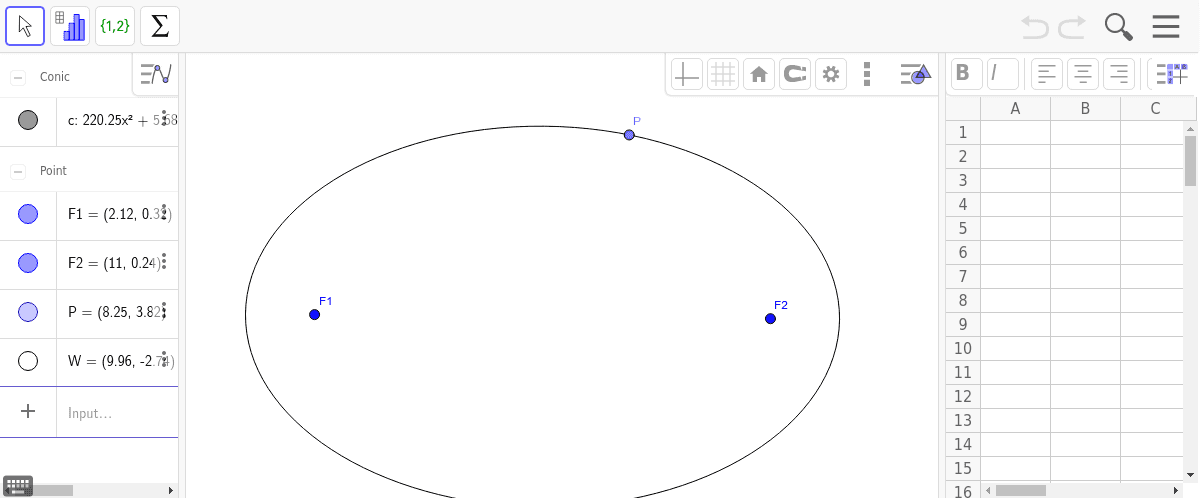Open more options for F1 row
Screen dimensions: 1200x500
coord(164,212)
